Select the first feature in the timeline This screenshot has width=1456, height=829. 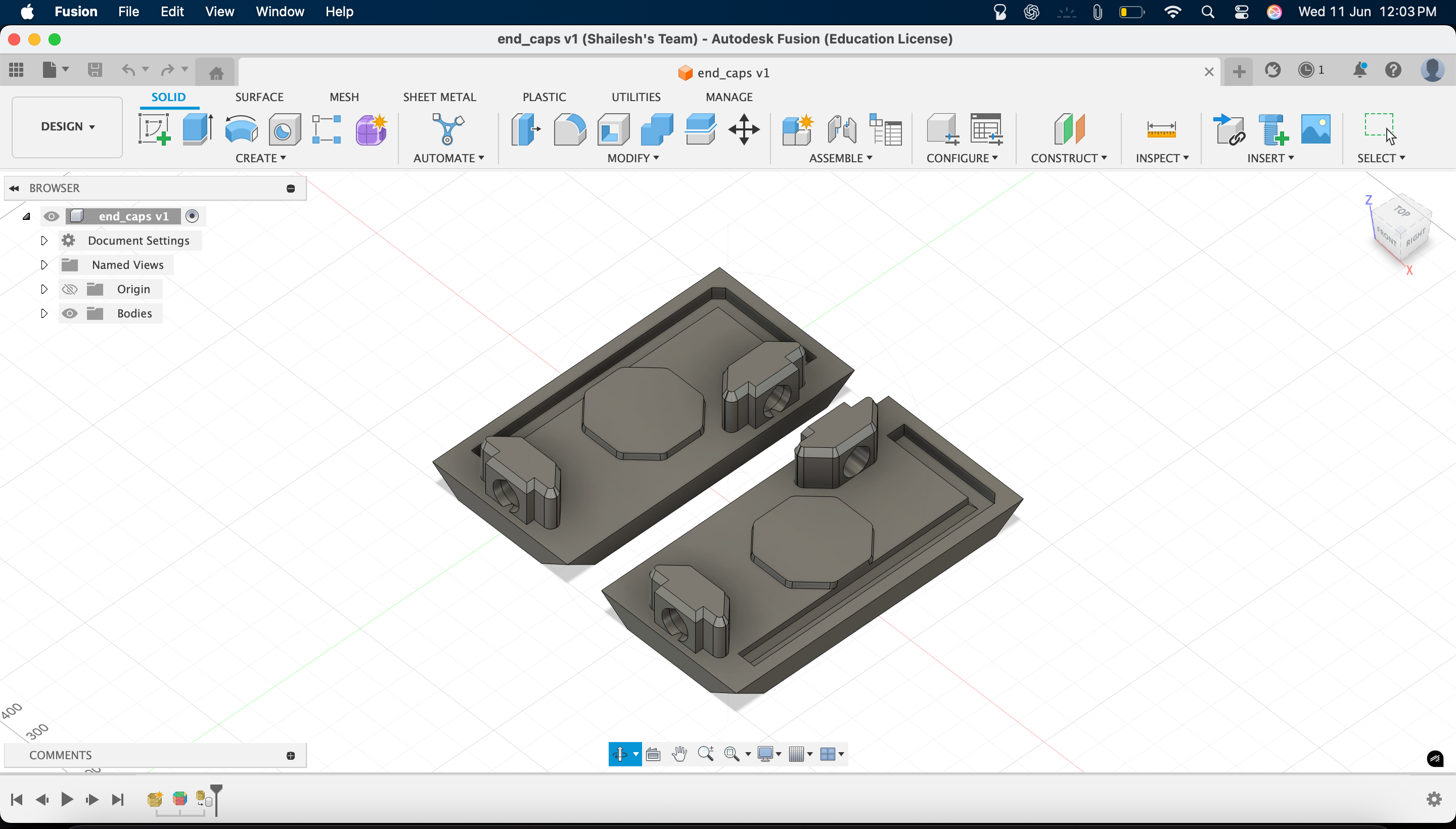(x=154, y=799)
